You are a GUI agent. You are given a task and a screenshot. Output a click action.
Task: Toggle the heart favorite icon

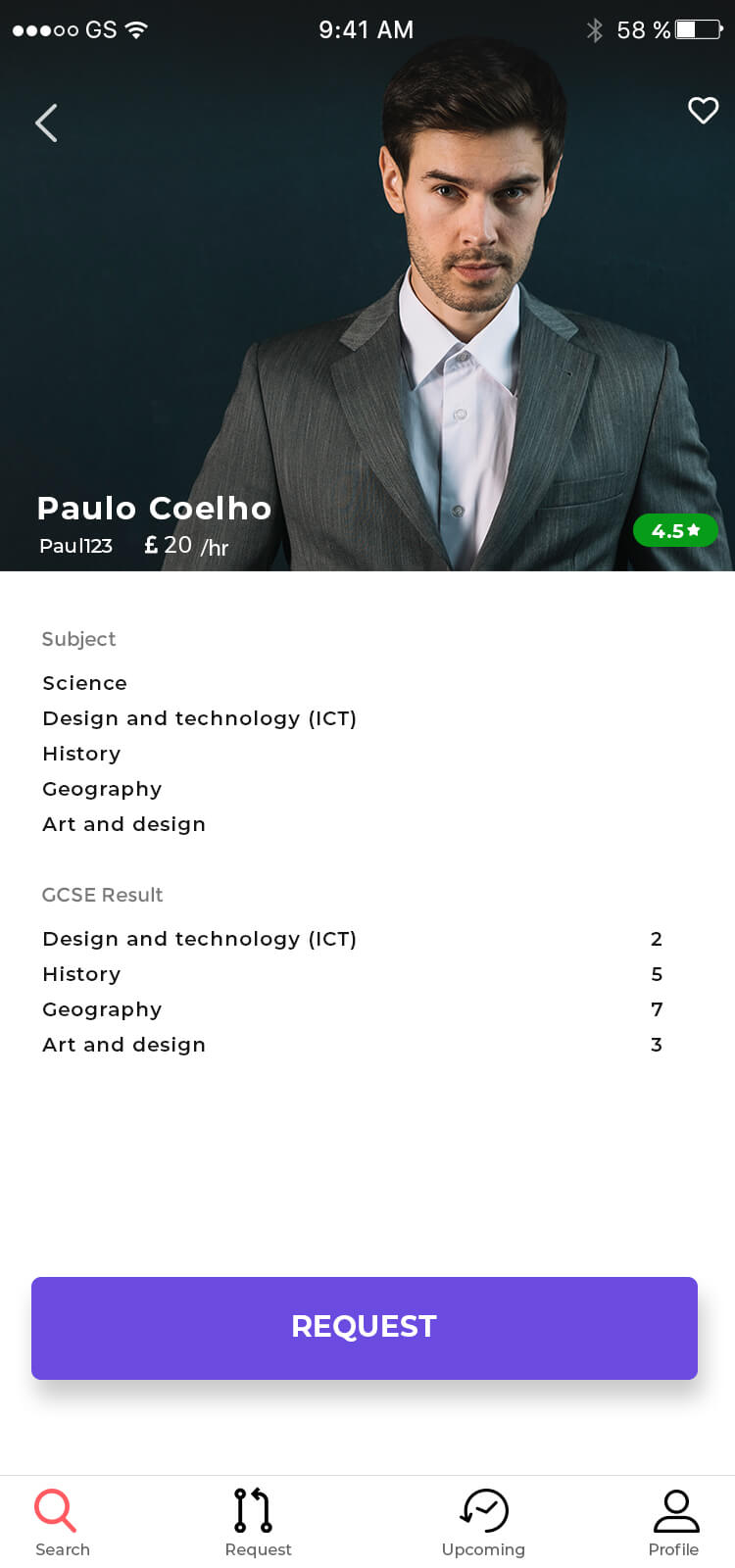703,110
